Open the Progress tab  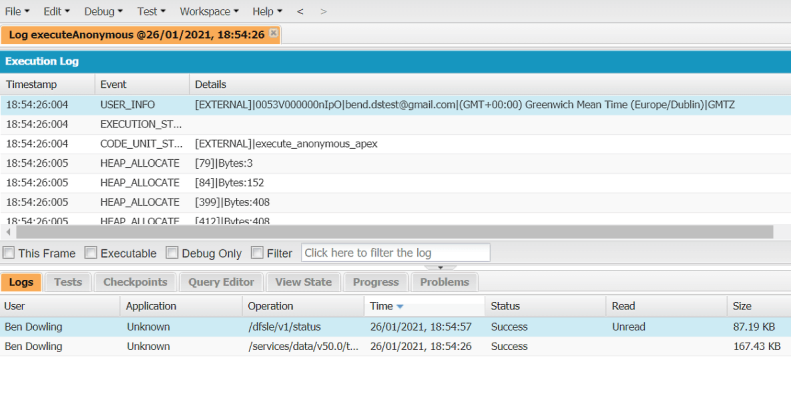376,282
